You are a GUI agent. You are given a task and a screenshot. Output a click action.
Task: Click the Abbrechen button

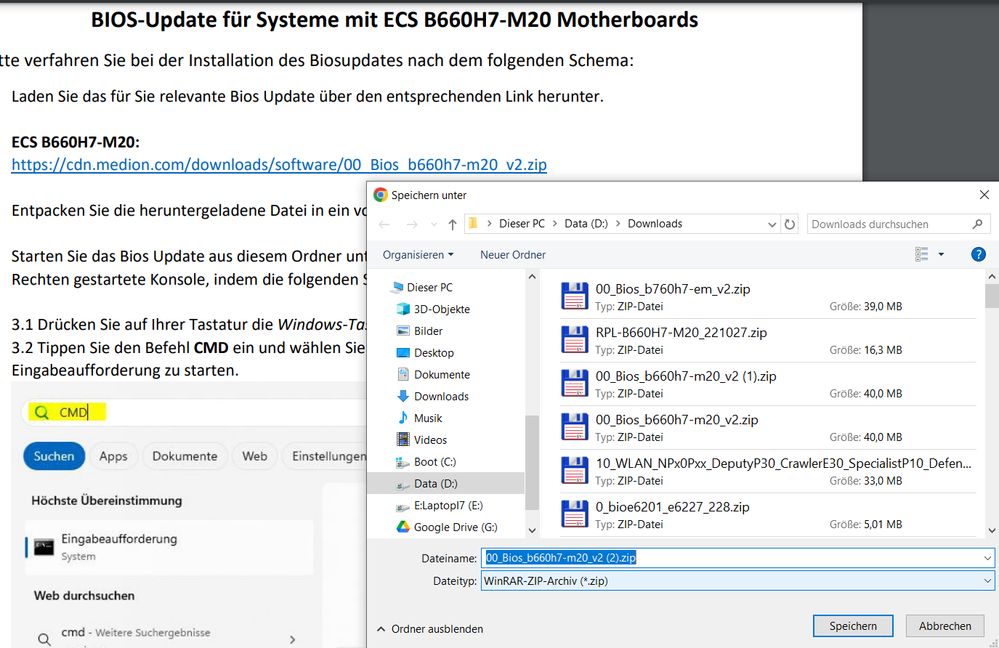coord(944,626)
